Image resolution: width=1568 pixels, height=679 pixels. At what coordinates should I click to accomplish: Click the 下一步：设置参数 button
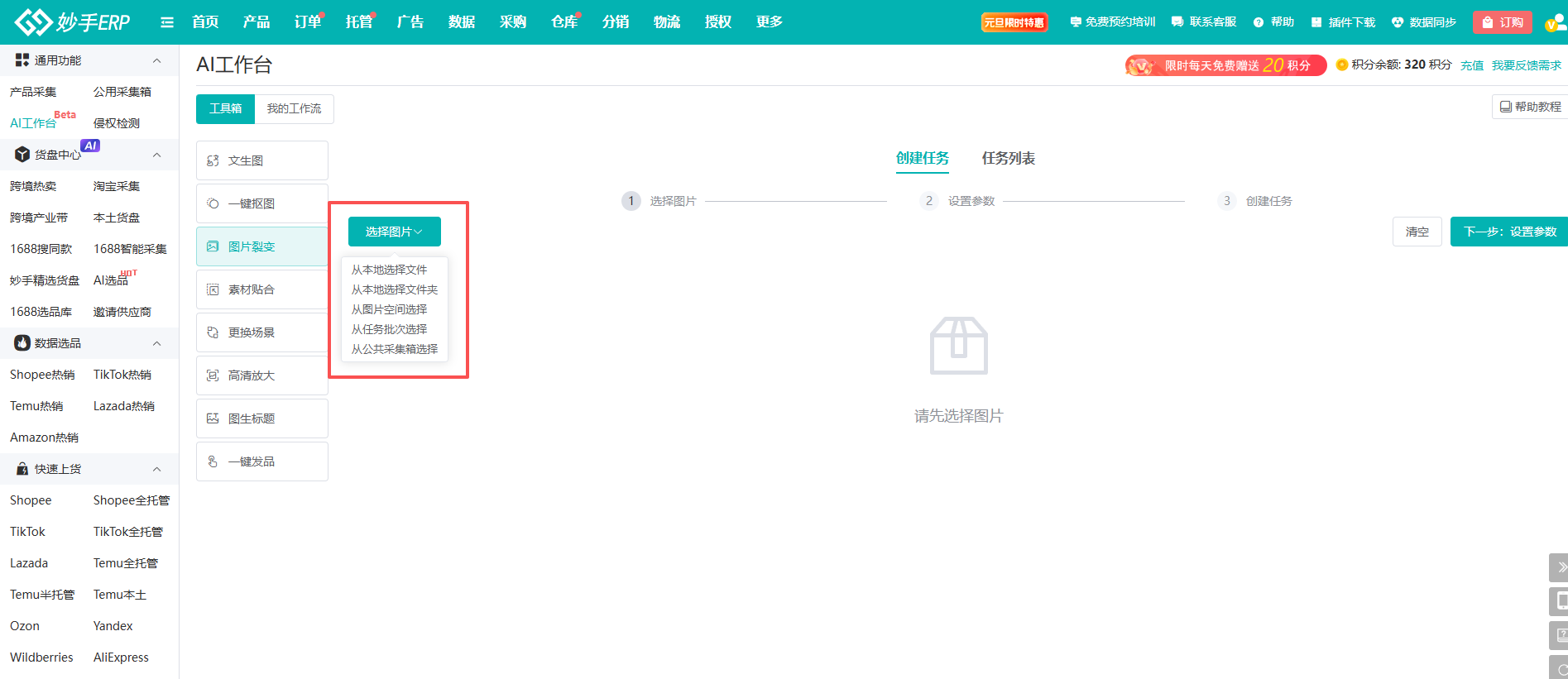pyautogui.click(x=1509, y=232)
